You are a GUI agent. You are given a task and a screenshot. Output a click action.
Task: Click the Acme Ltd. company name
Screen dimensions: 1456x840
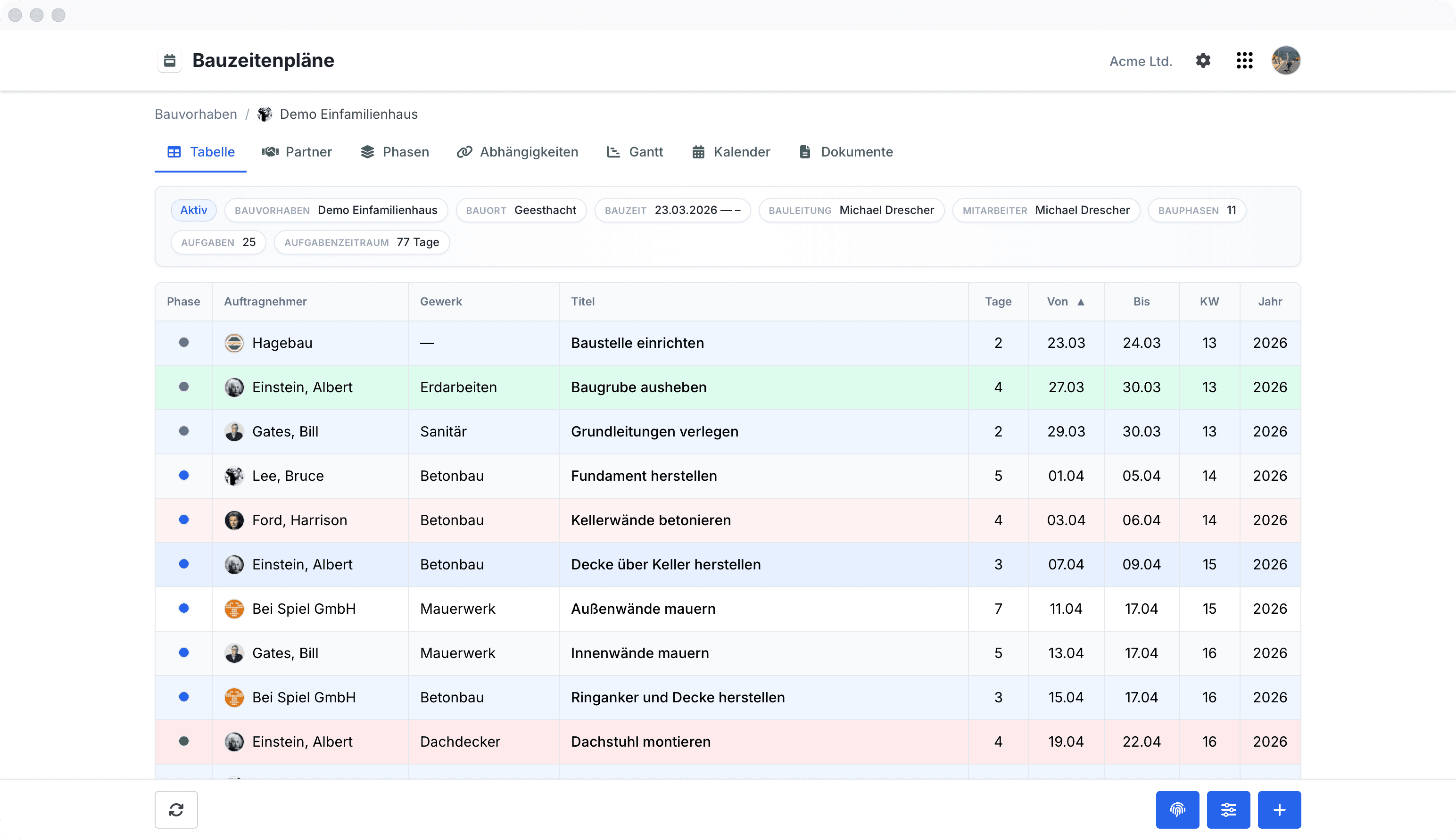1141,61
